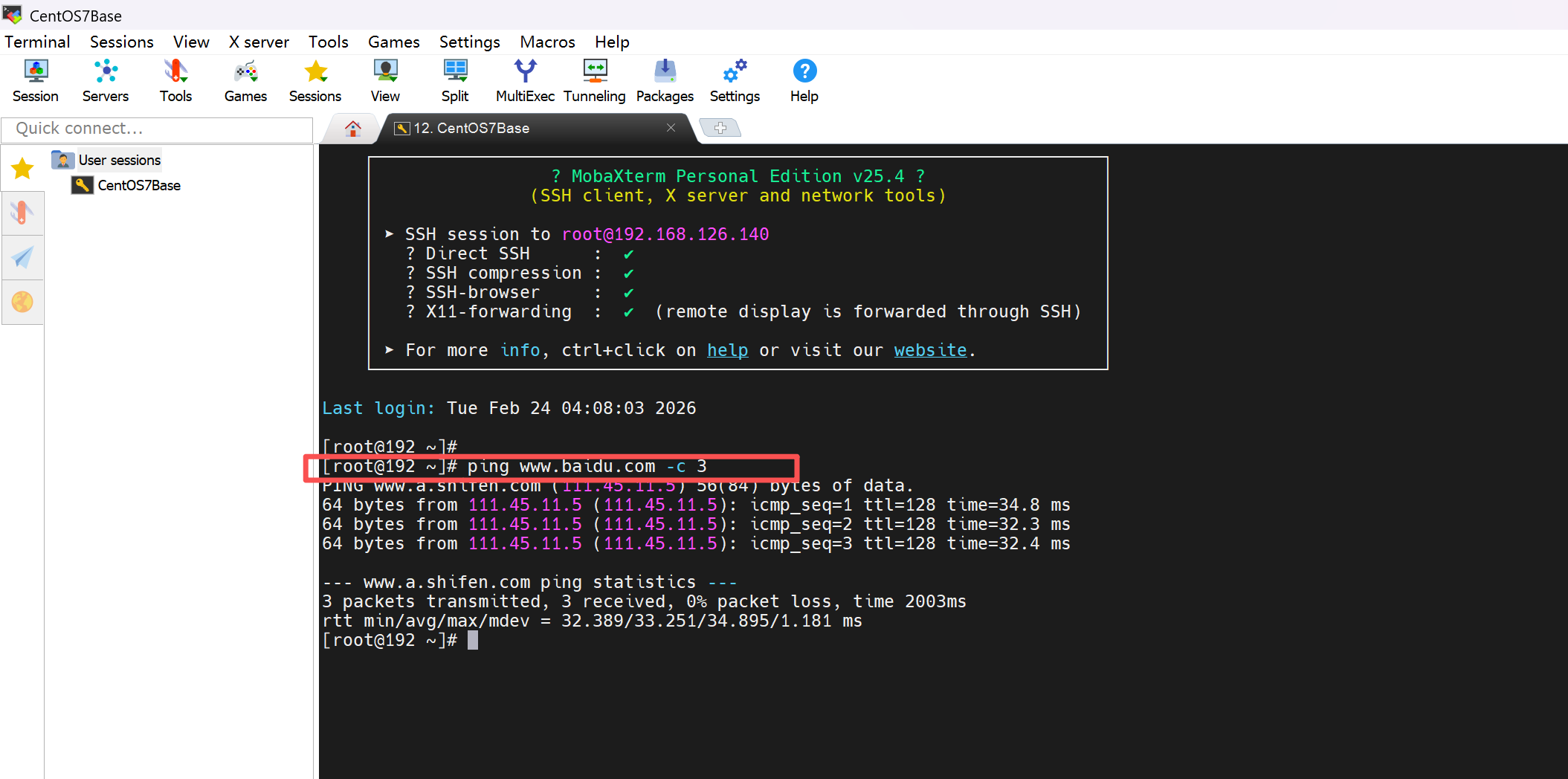Open the View toolbar icon
The height and width of the screenshot is (779, 1568).
[x=385, y=81]
